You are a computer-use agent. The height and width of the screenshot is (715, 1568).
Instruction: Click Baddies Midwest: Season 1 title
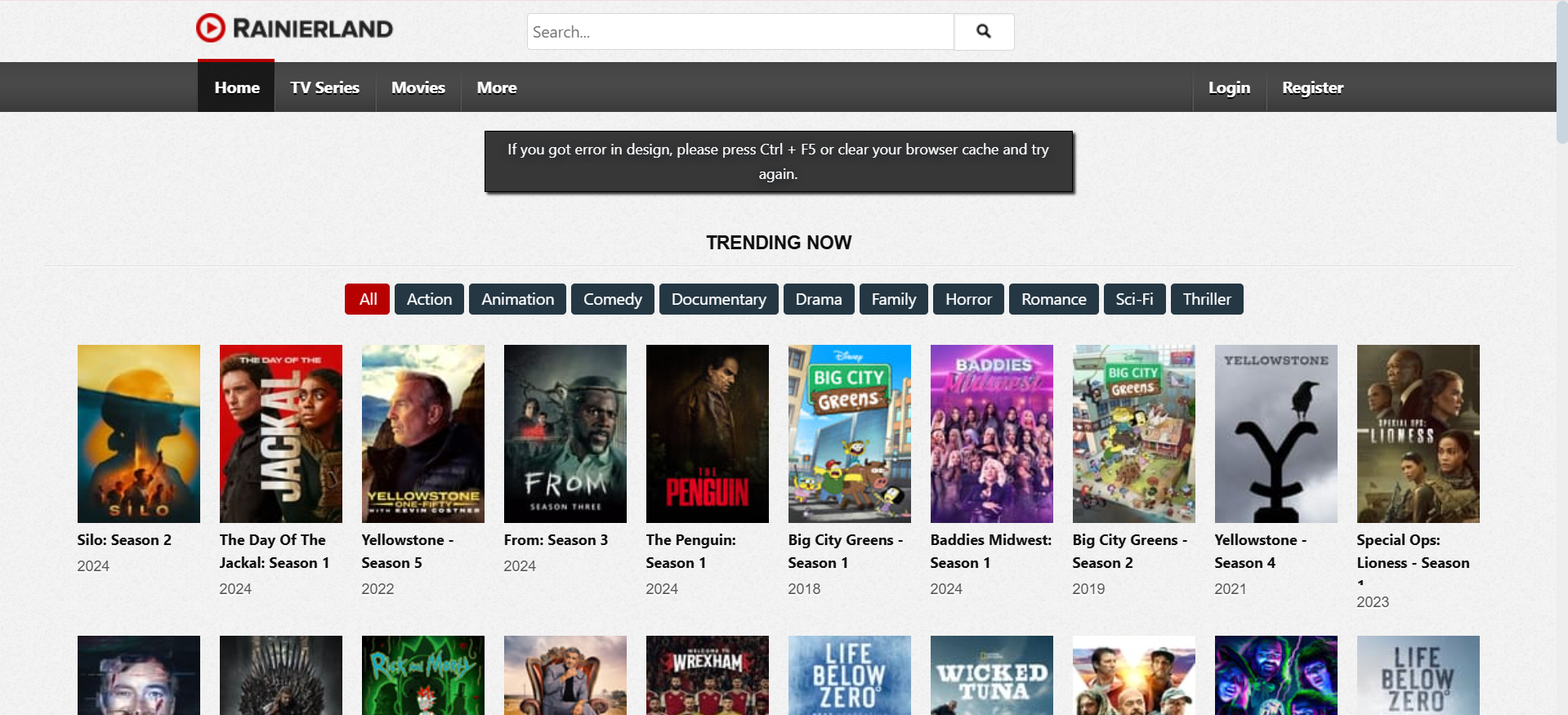pos(991,552)
